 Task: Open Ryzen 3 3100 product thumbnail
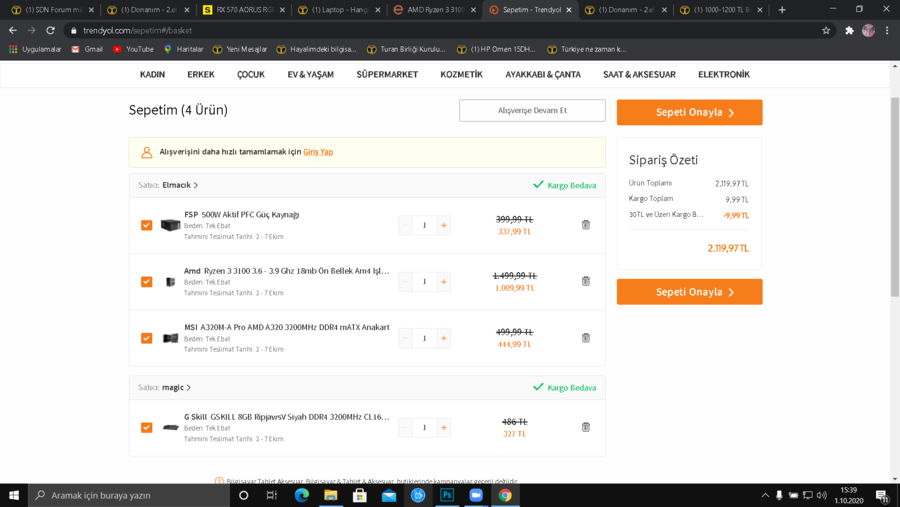(x=170, y=281)
